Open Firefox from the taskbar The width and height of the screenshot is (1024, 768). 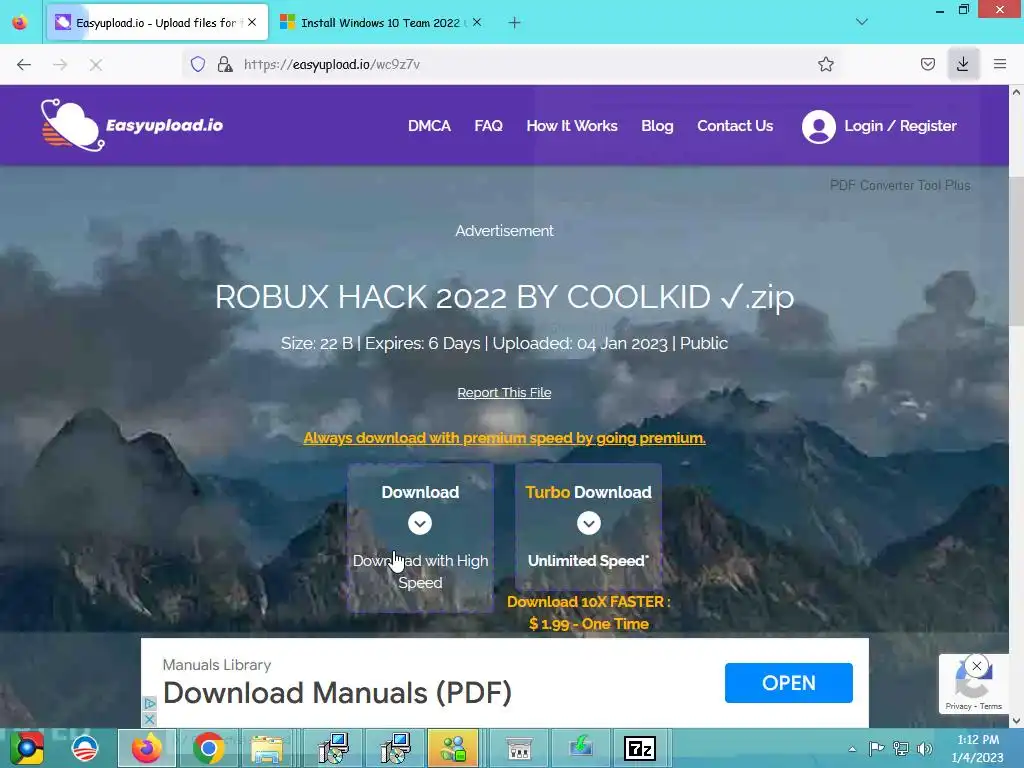pyautogui.click(x=146, y=748)
